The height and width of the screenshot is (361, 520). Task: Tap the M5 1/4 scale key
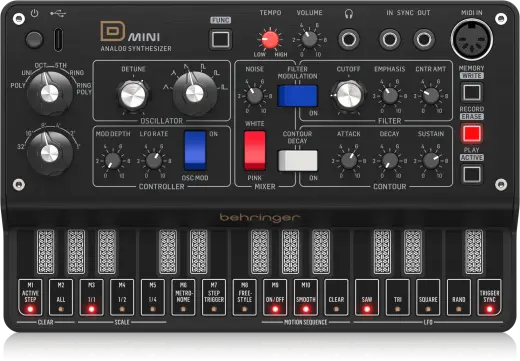(x=153, y=297)
